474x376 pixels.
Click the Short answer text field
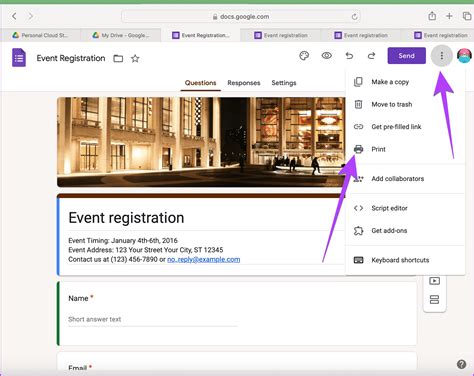point(152,319)
